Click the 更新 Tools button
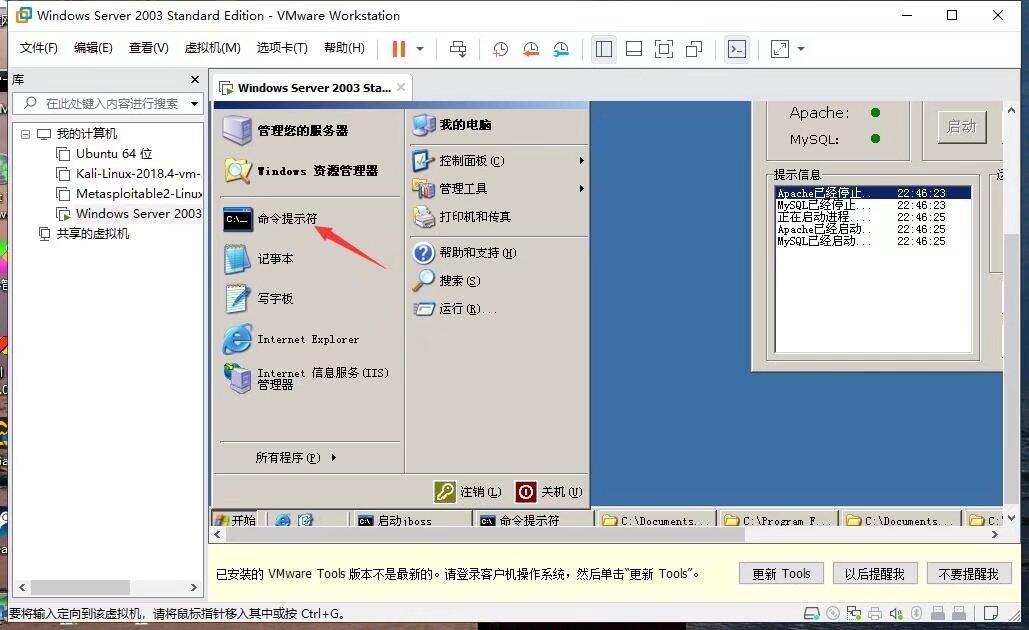1029x630 pixels. [781, 574]
